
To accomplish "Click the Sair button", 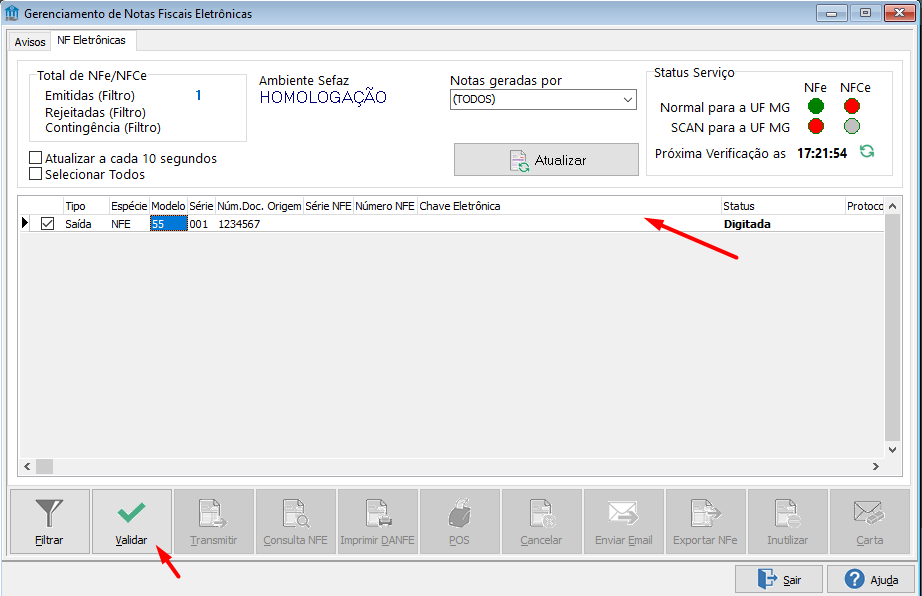I will pos(779,580).
